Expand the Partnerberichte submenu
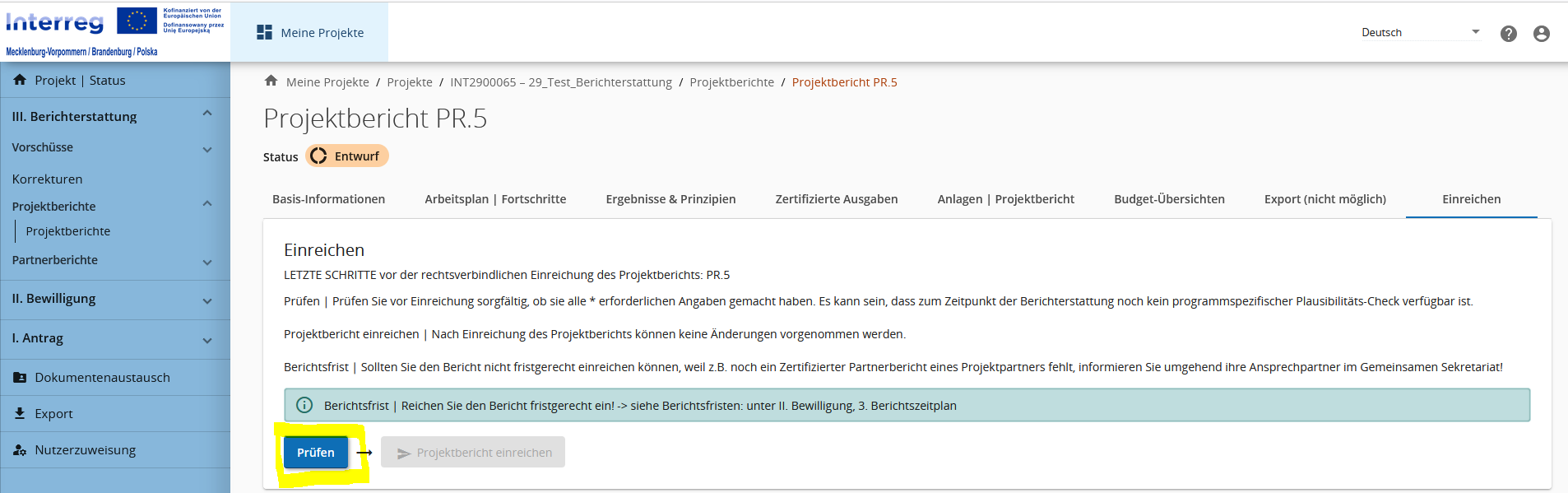This screenshot has height=493, width=1568. (x=207, y=262)
